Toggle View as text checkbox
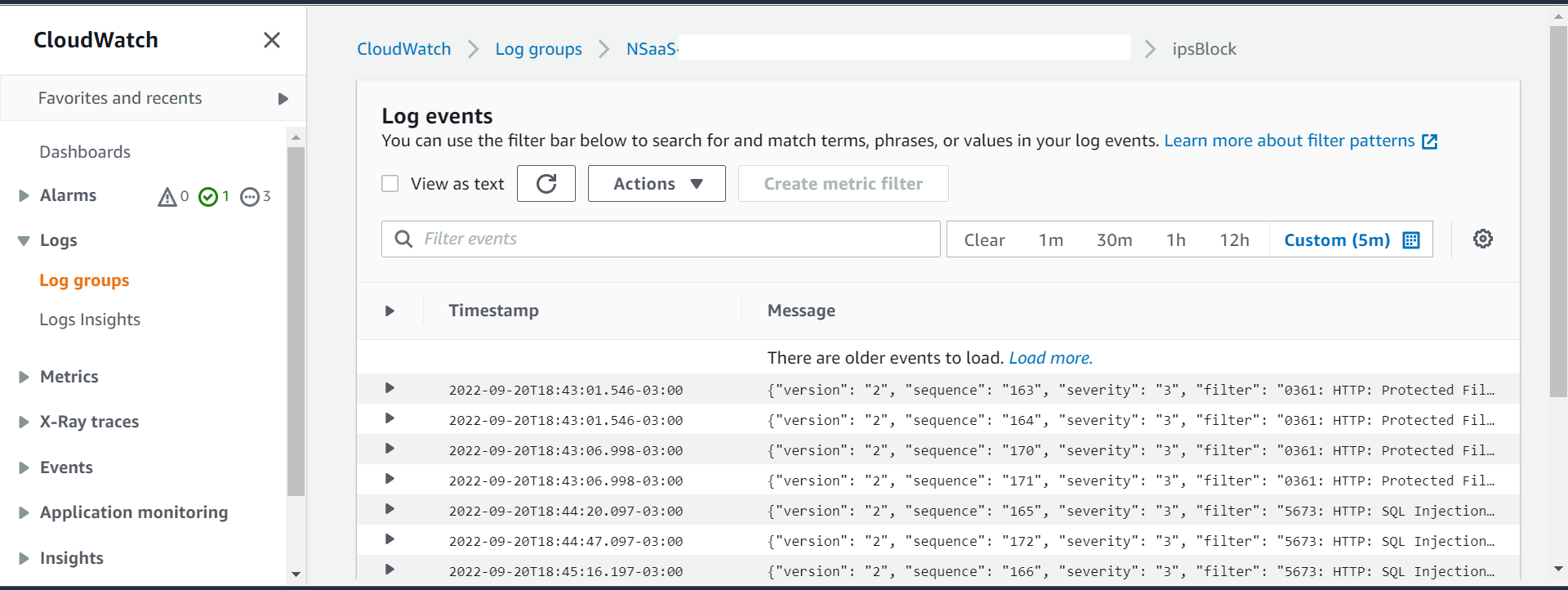1568x590 pixels. (390, 184)
